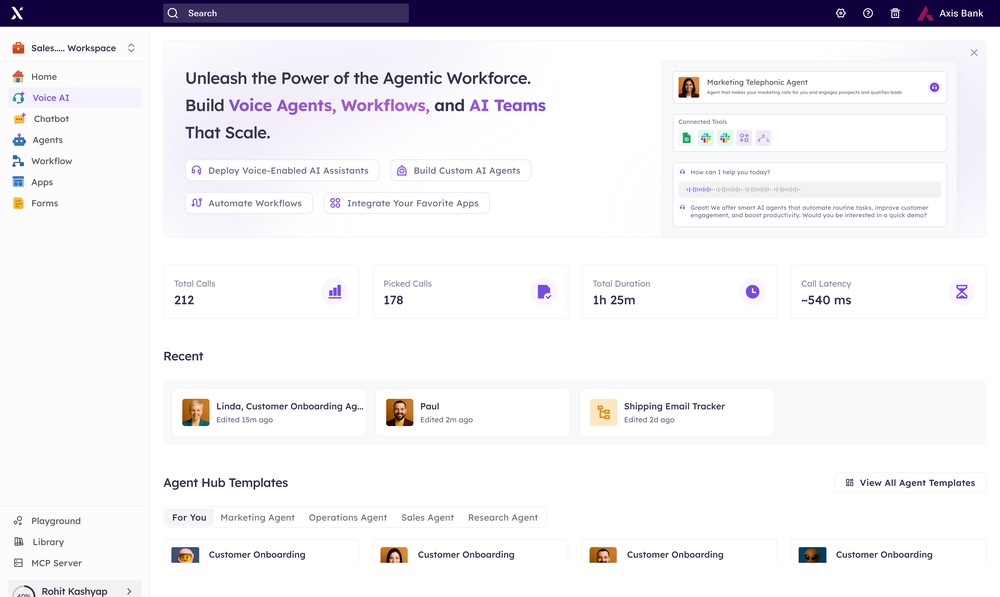The width and height of the screenshot is (1000, 597).
Task: Switch to the Operations Agent tab
Action: pyautogui.click(x=348, y=517)
